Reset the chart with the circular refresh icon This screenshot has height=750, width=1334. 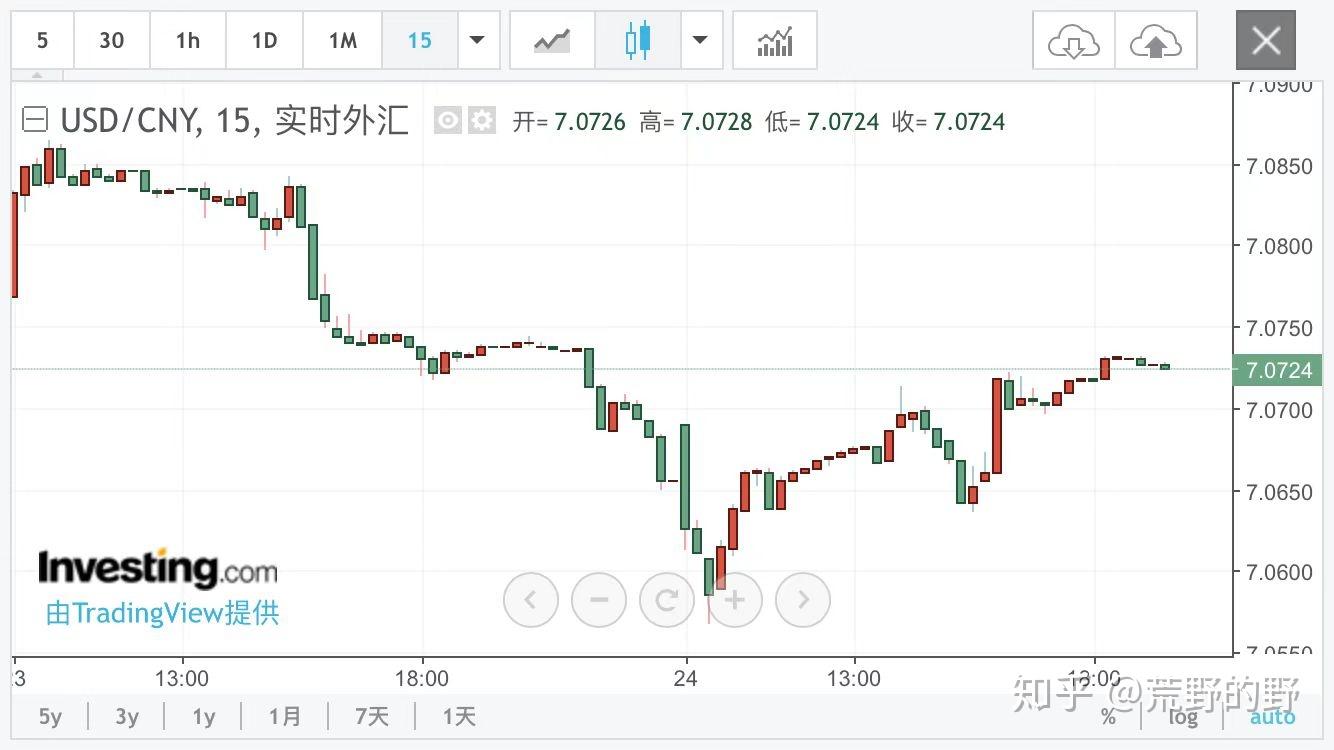pos(667,599)
